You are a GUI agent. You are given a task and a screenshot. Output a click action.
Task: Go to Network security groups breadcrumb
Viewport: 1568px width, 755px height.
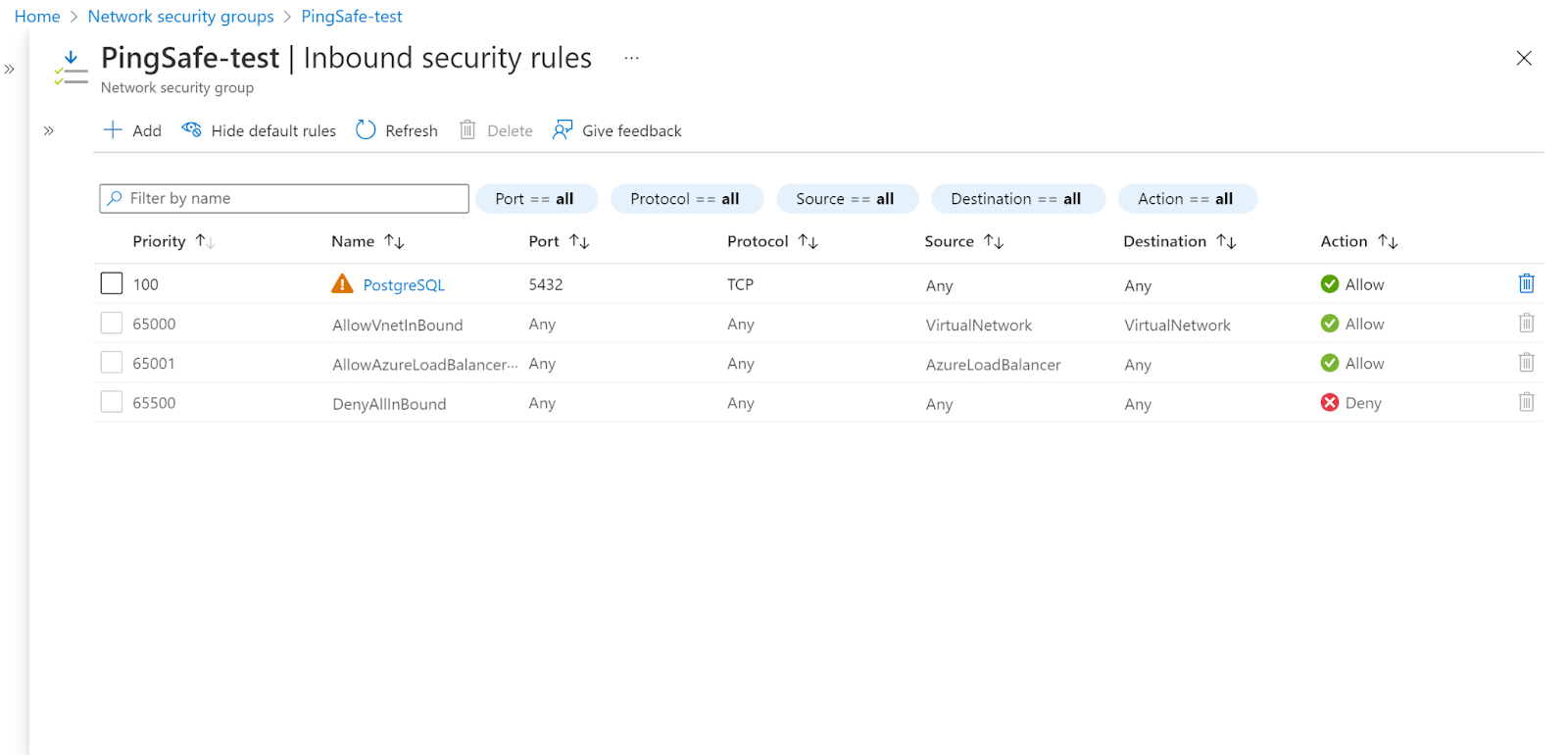(180, 17)
